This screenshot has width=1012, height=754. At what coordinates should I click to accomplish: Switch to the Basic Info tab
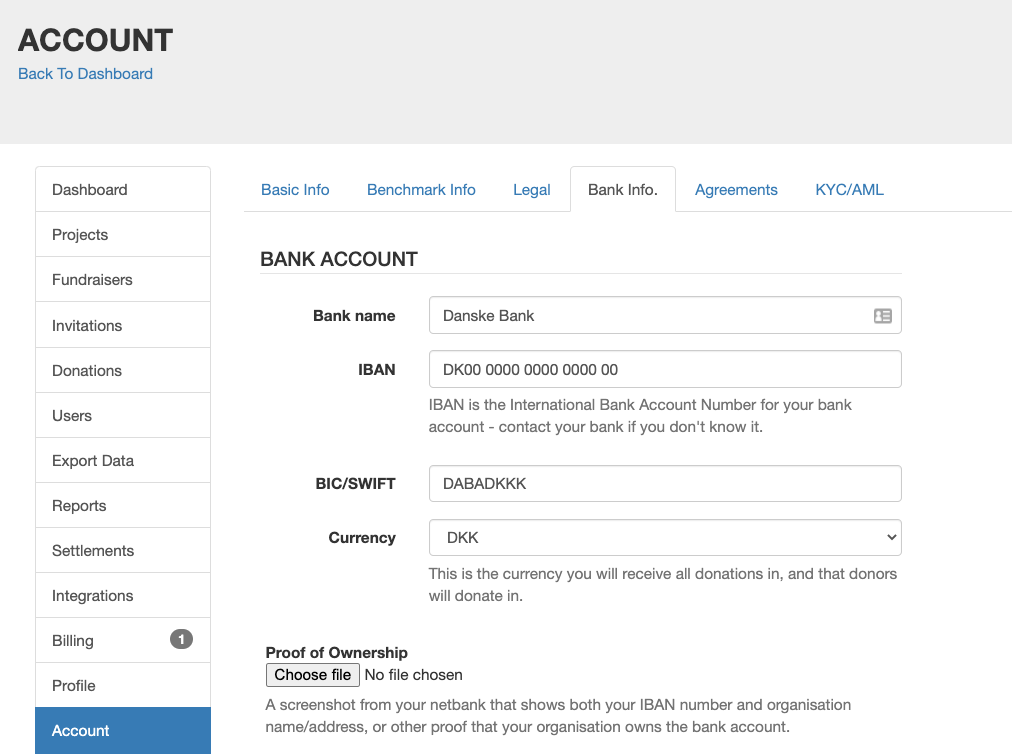pos(295,190)
